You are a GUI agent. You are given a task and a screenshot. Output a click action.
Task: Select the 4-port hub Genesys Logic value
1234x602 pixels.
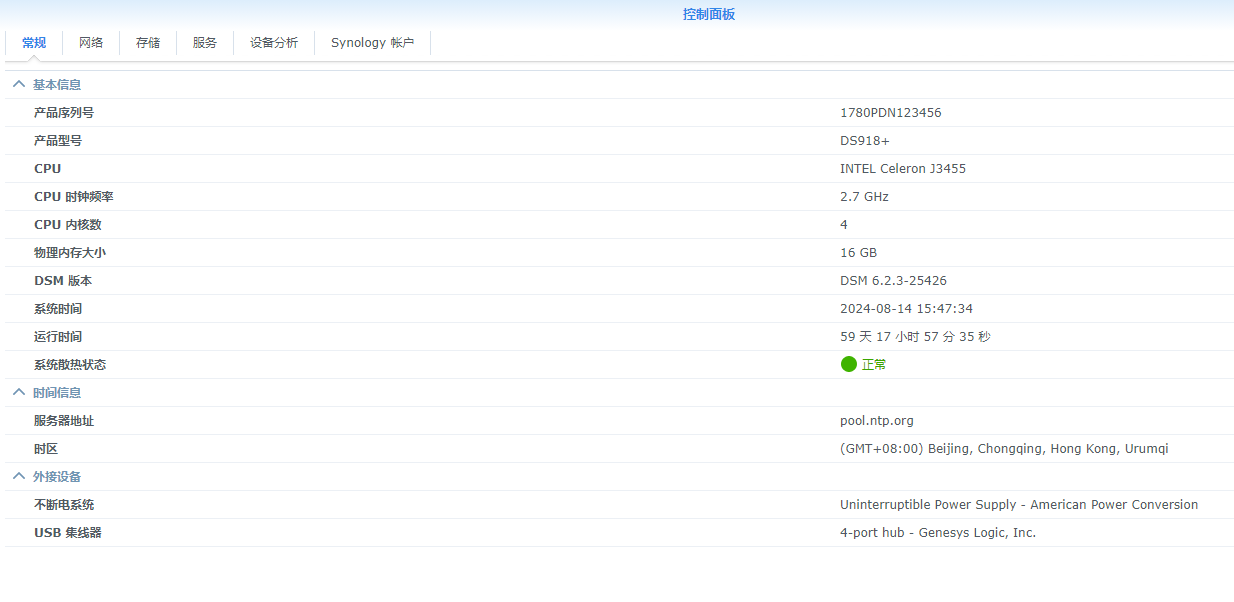click(938, 533)
